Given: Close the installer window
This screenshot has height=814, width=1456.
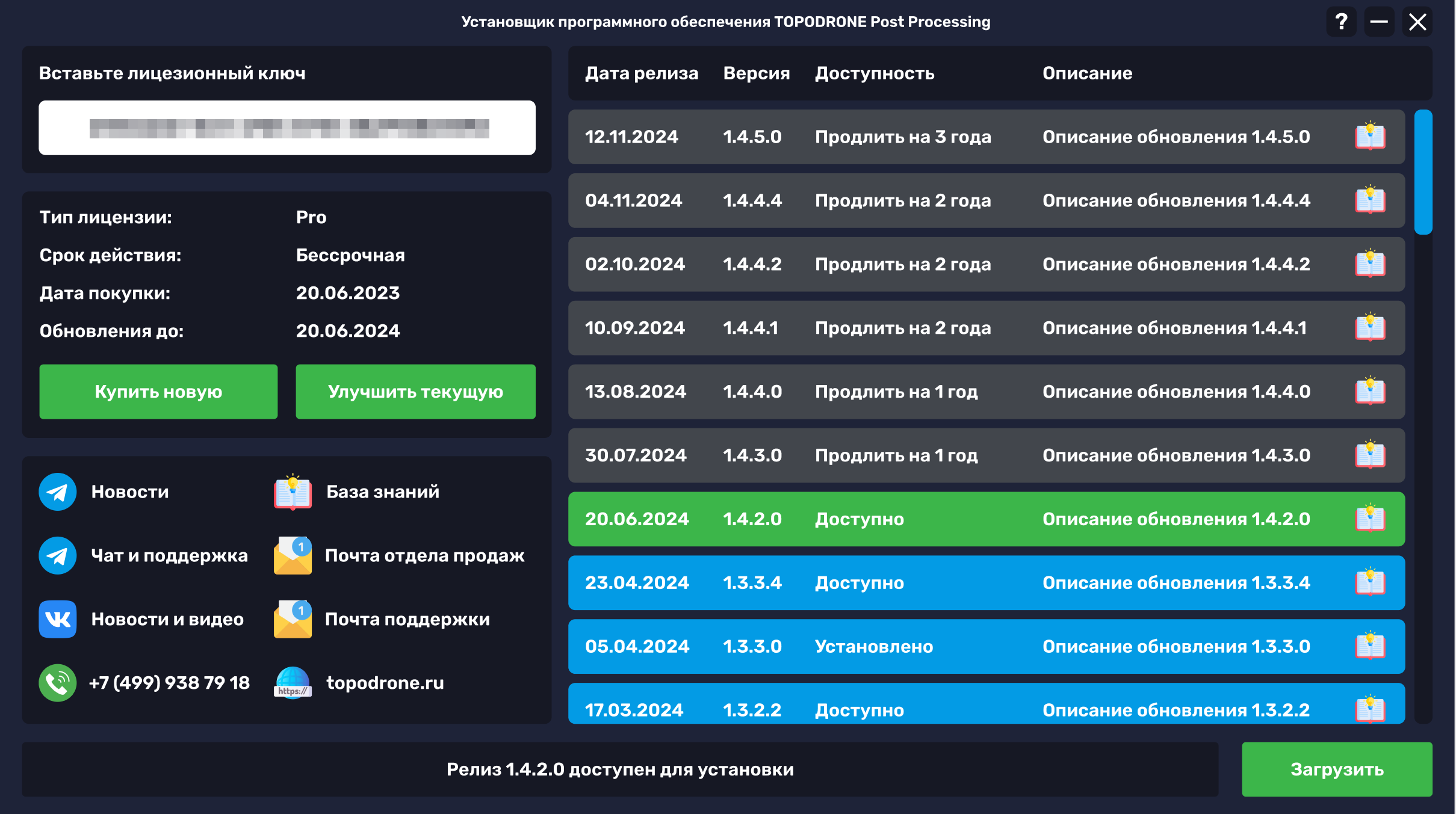Looking at the screenshot, I should 1417,22.
